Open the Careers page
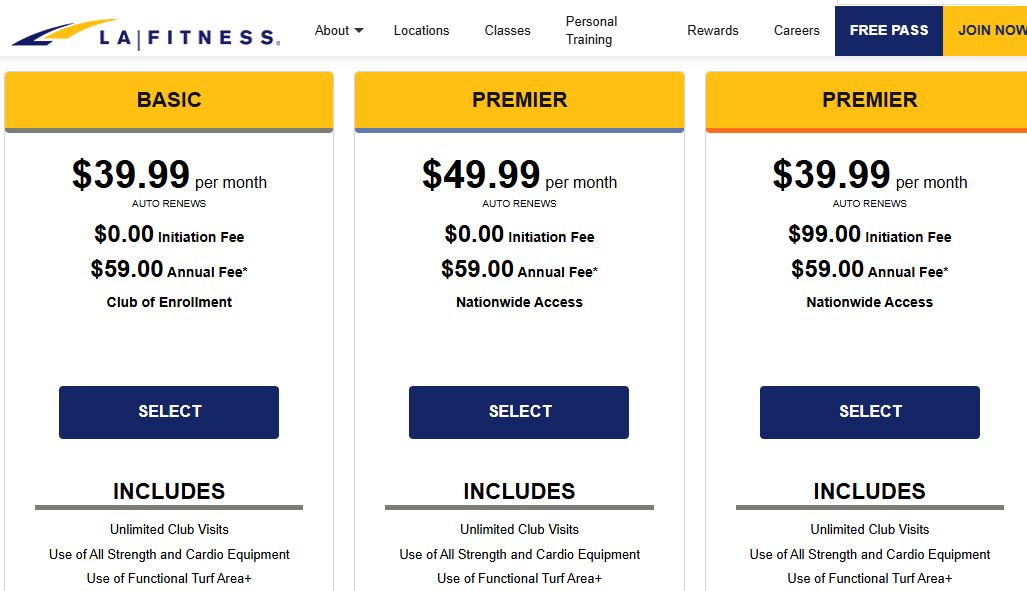Screen dimensions: 1027x591 [x=796, y=30]
